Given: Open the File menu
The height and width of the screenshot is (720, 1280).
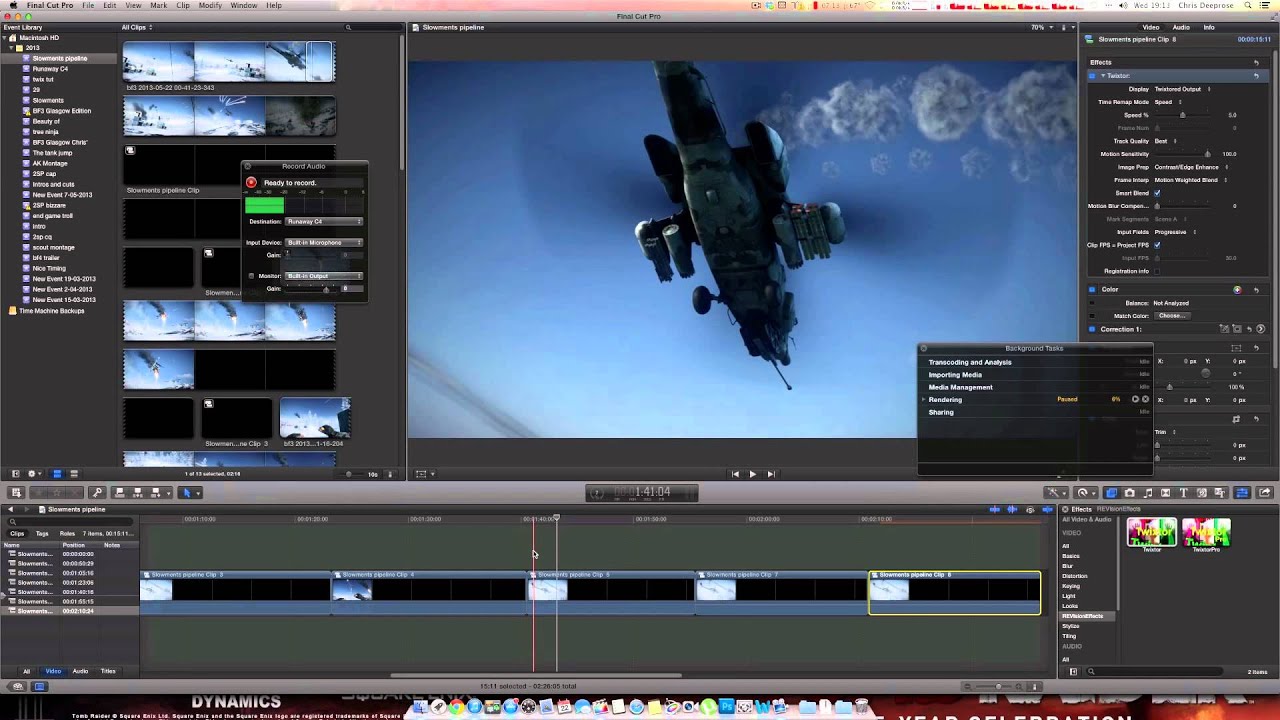Looking at the screenshot, I should click(x=88, y=5).
